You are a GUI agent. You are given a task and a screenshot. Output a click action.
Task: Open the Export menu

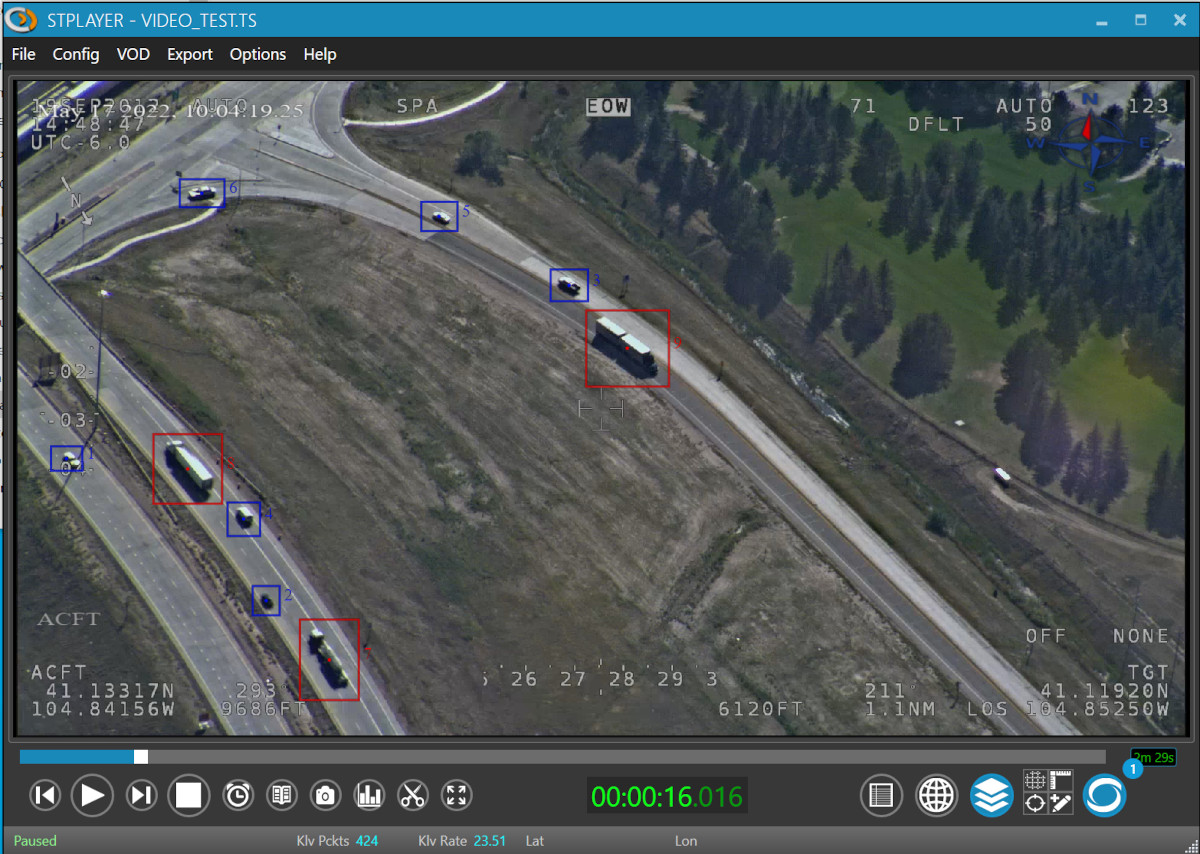click(189, 54)
